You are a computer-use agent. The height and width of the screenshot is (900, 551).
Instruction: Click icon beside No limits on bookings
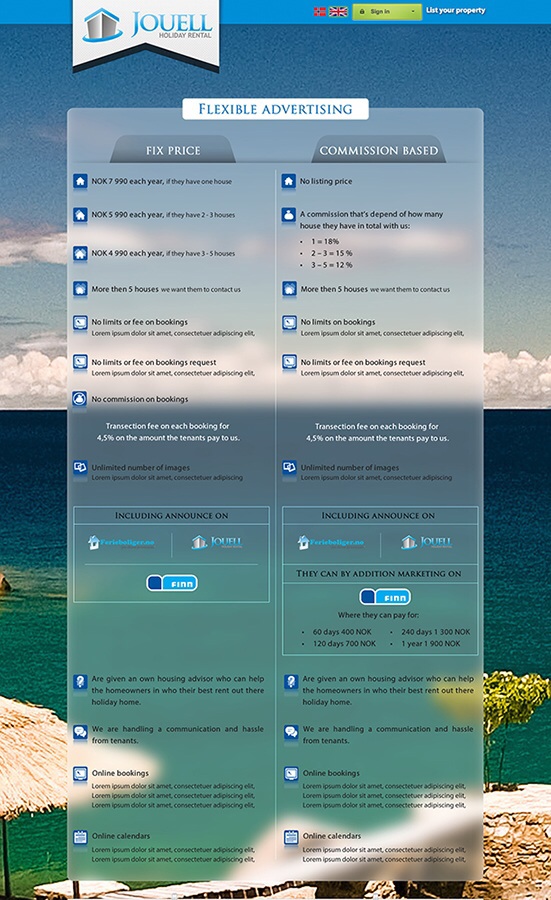point(289,323)
